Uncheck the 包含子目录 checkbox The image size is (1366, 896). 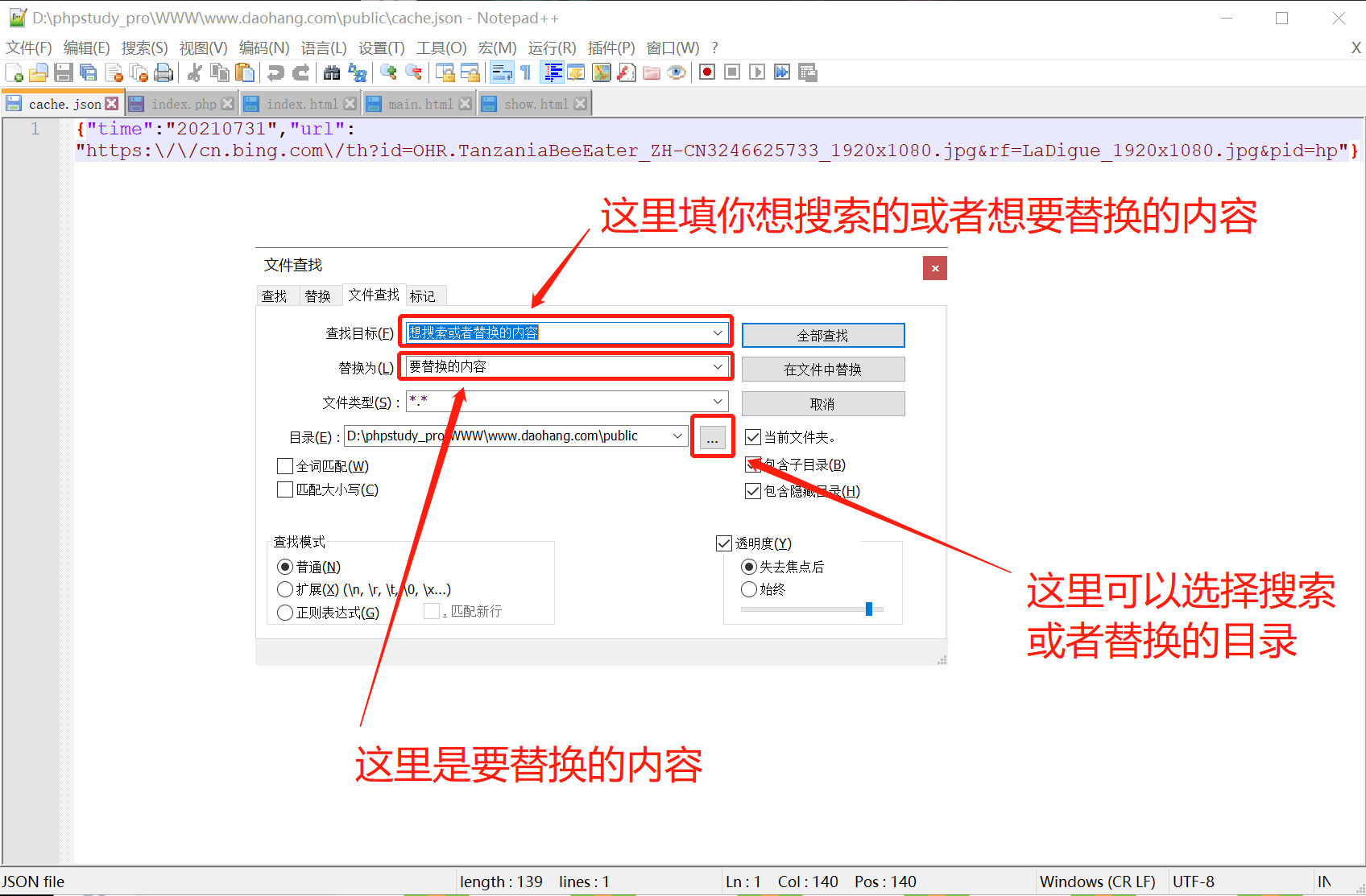coord(752,465)
